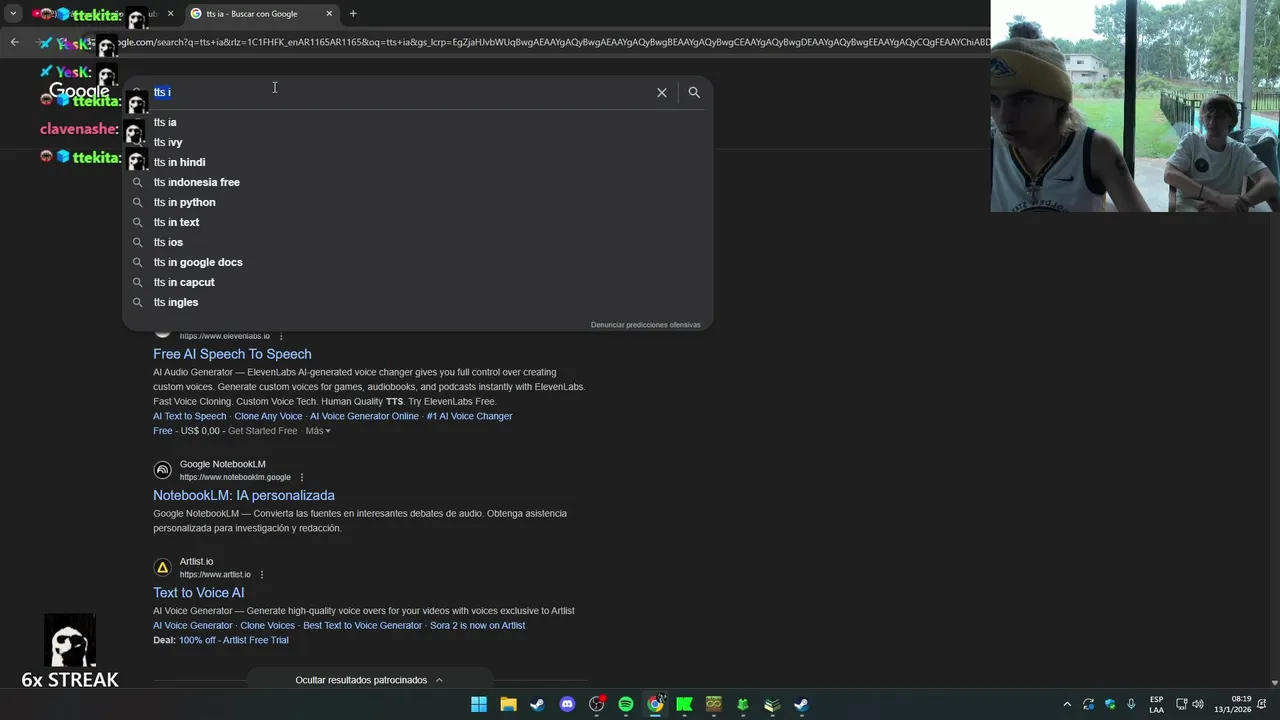Open the 'Clone Voices' sitelink under Artlist
The height and width of the screenshot is (720, 1280).
tap(267, 625)
